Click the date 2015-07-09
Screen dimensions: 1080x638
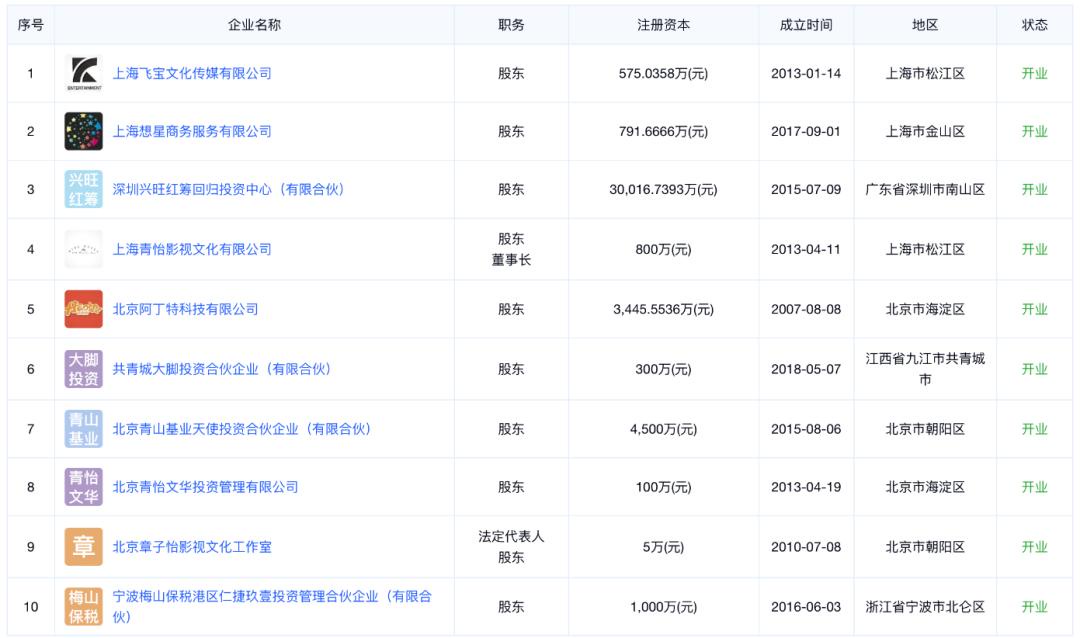pyautogui.click(x=806, y=189)
